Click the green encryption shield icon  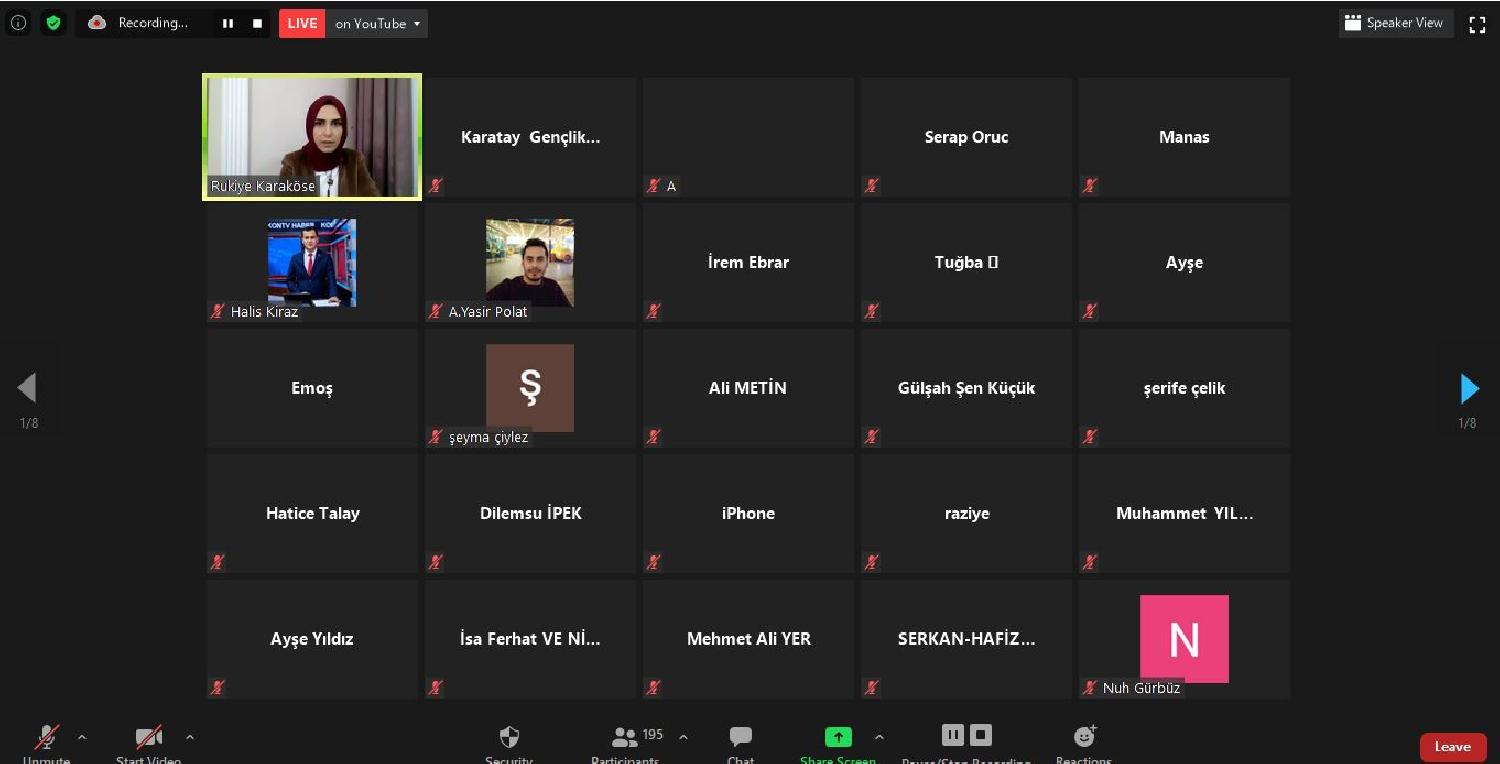(53, 23)
